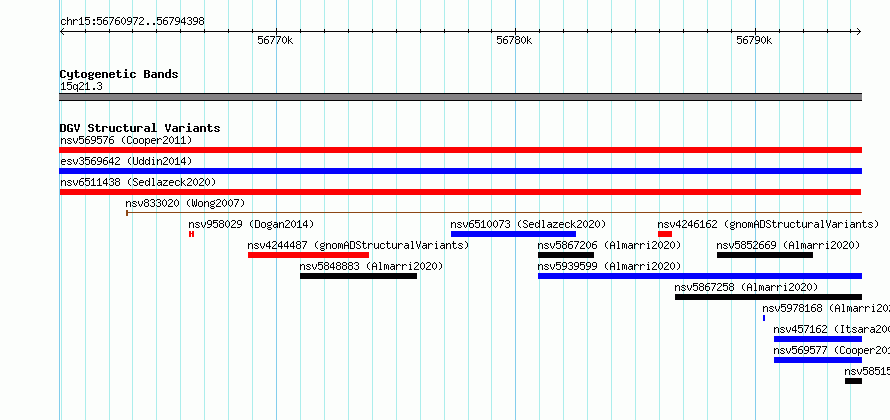Click the tiny blue nsv5978168 marker

pyautogui.click(x=764, y=318)
